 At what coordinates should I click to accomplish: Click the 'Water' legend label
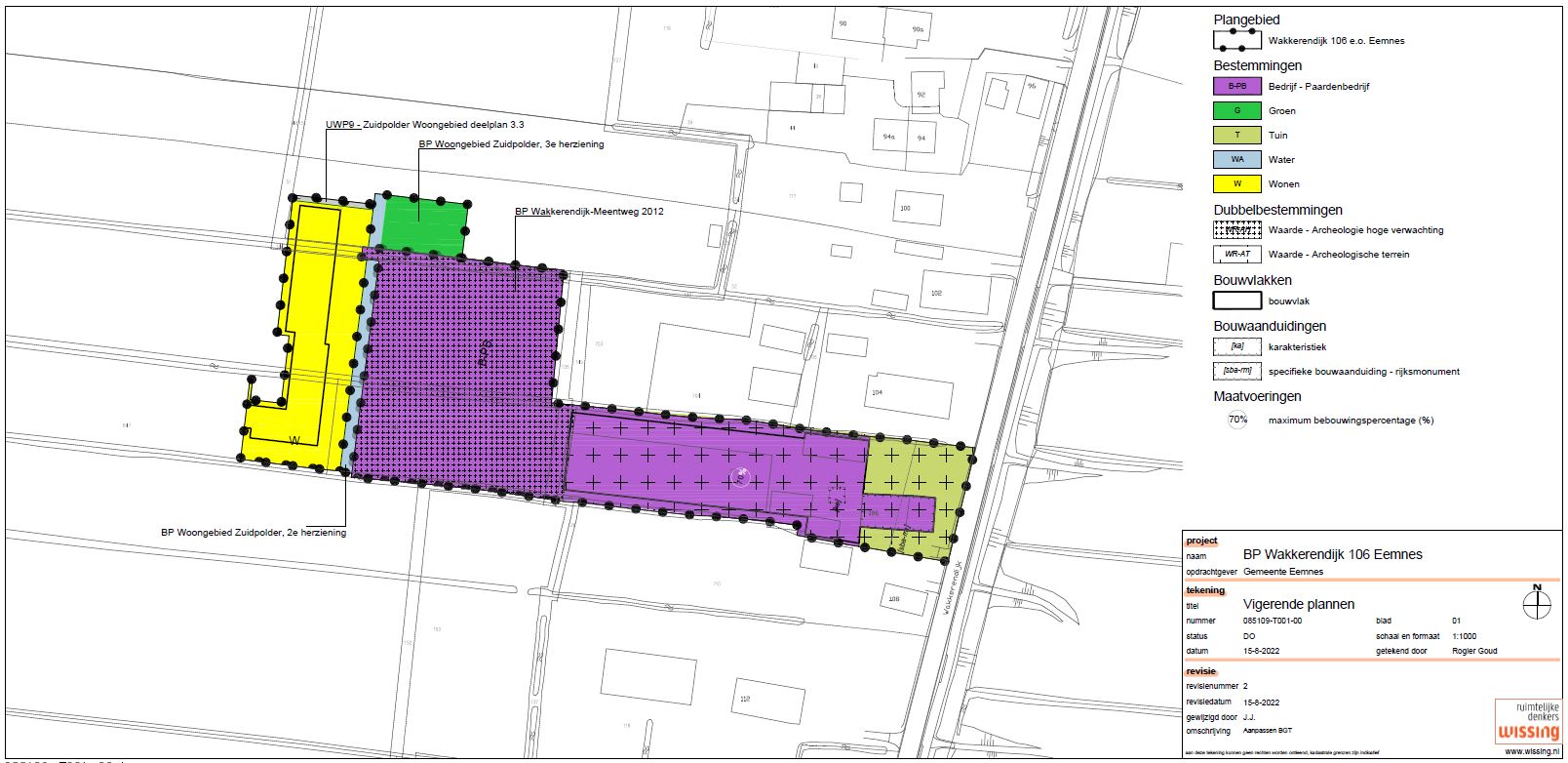(x=1281, y=160)
